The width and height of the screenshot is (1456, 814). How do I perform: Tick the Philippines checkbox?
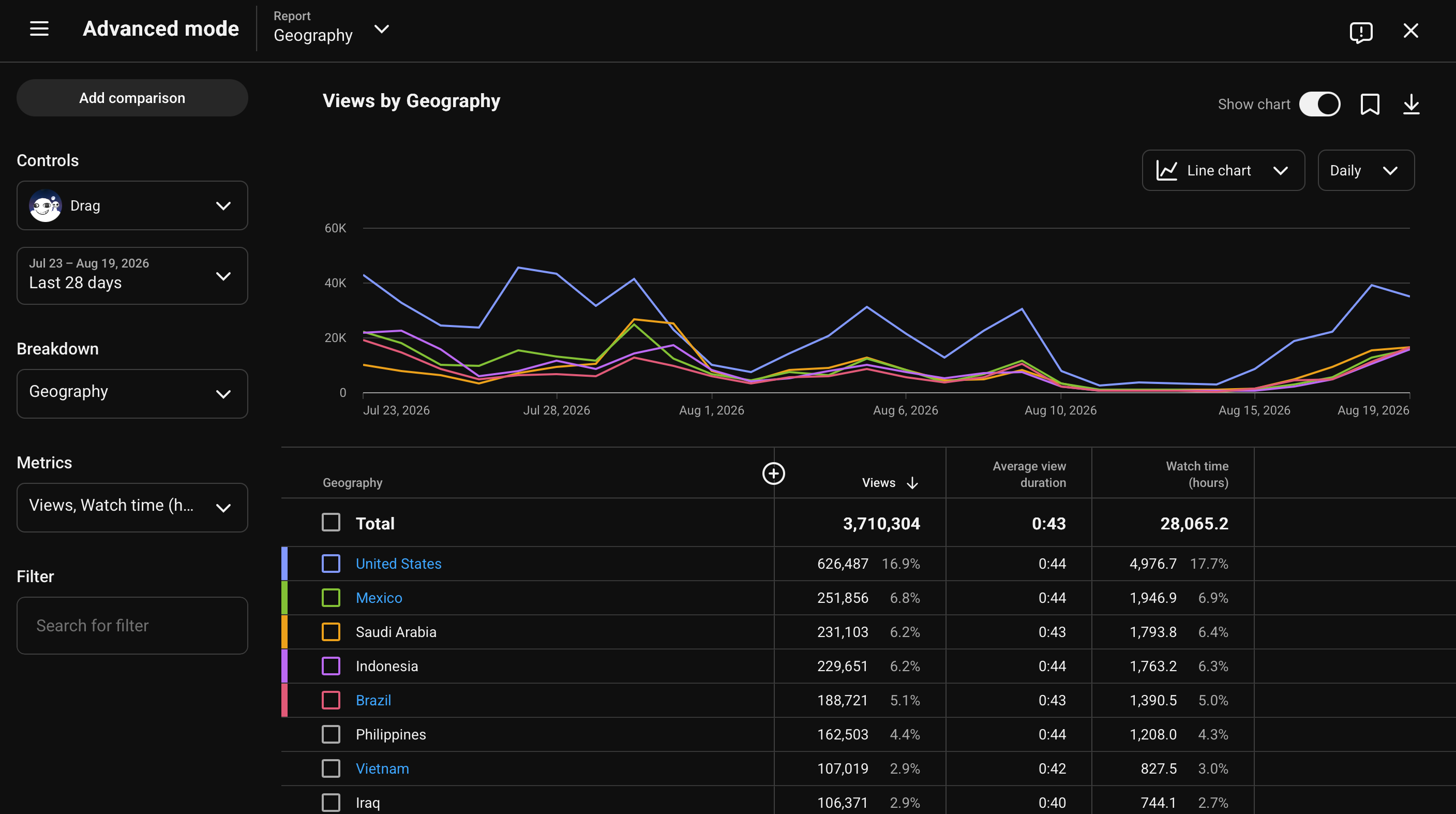coord(331,734)
